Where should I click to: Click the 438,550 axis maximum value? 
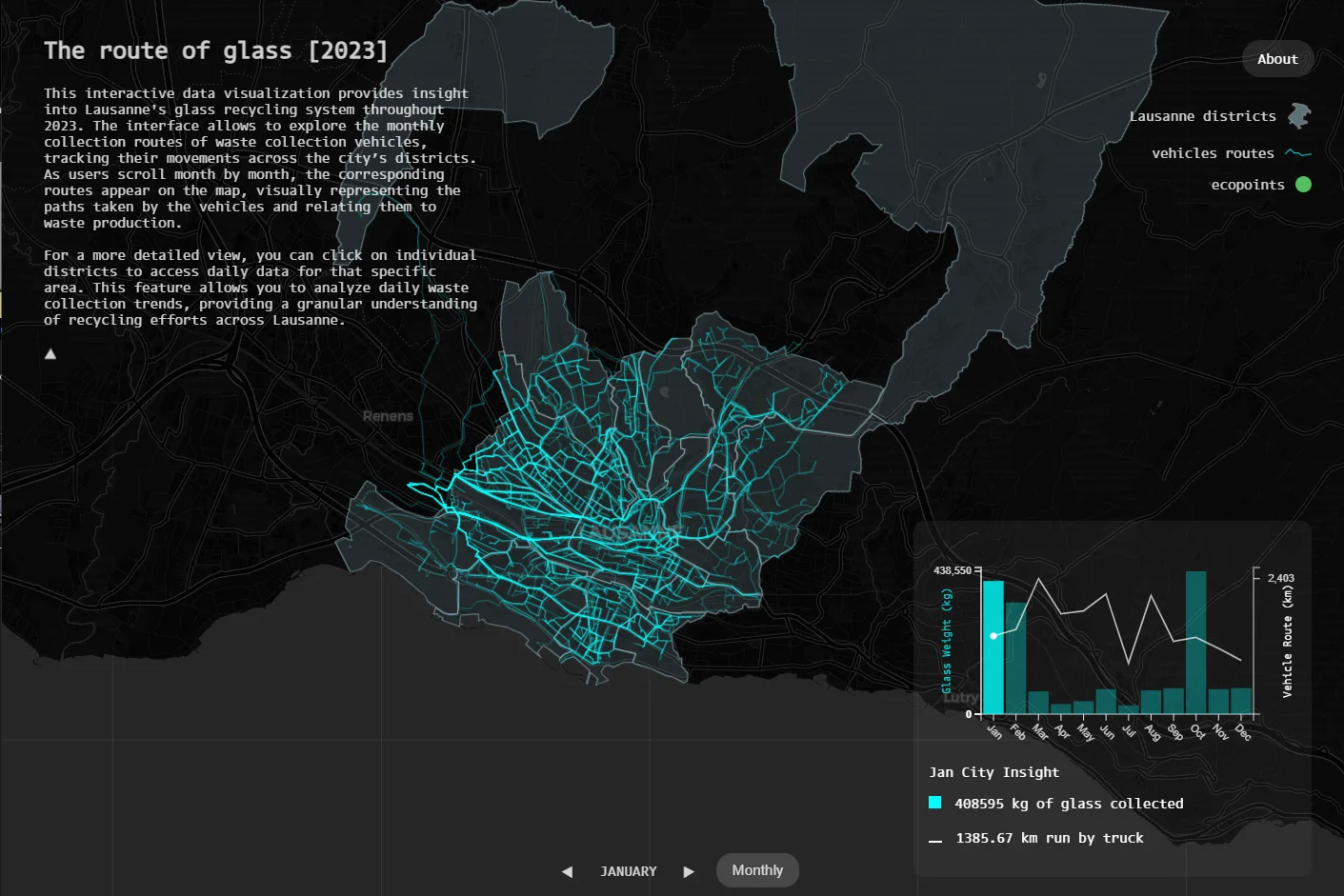[x=953, y=570]
